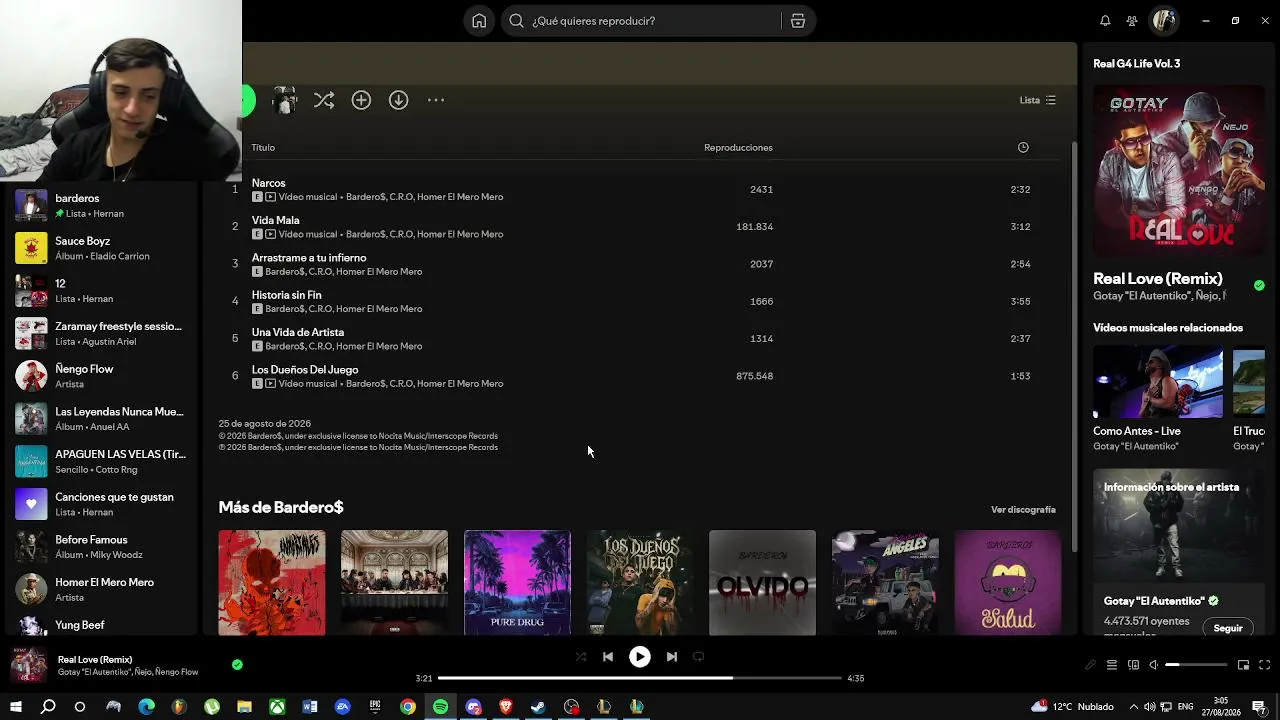Open the OLVIDO album thumbnail

762,583
